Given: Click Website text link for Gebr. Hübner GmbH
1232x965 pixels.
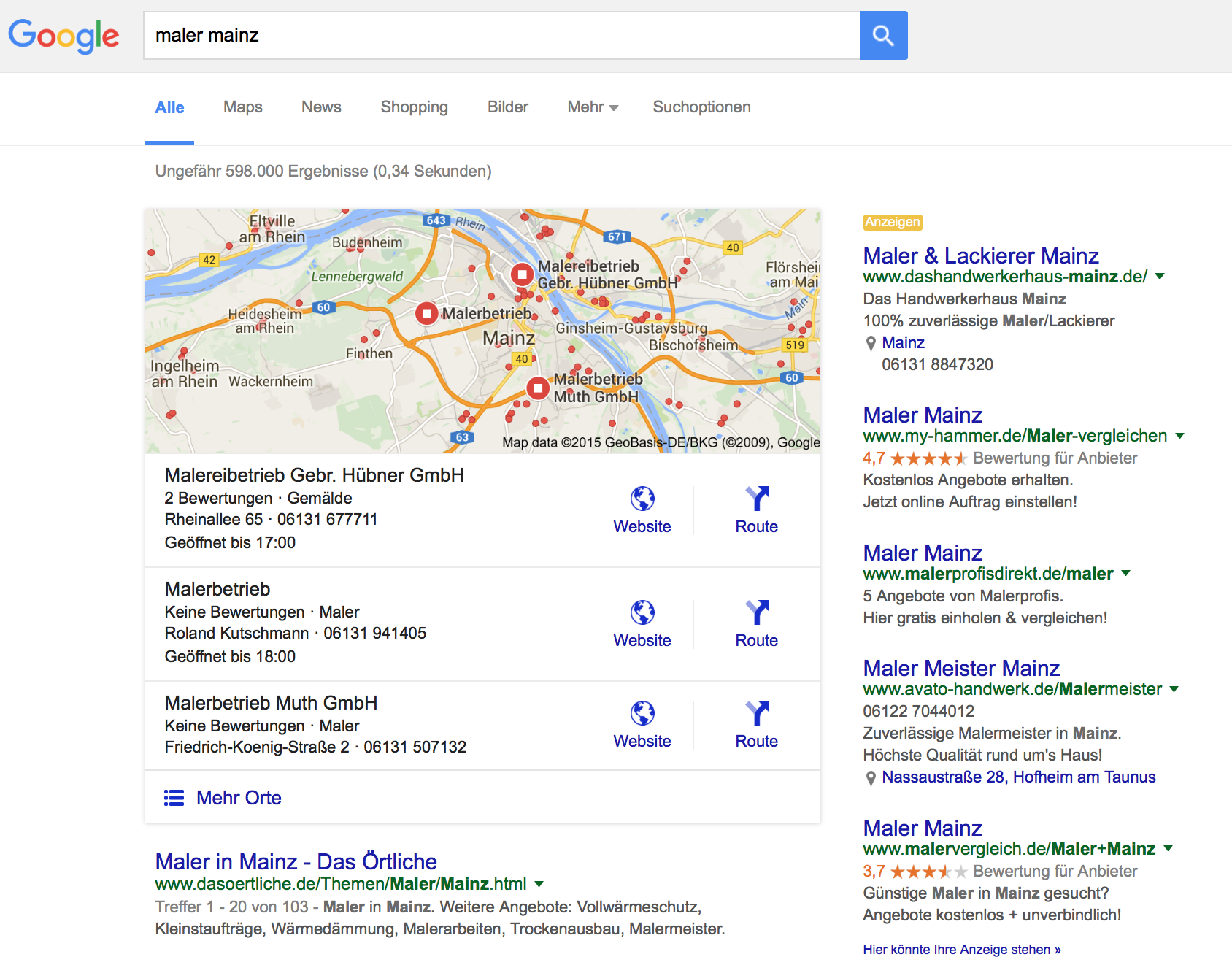Looking at the screenshot, I should 642,527.
